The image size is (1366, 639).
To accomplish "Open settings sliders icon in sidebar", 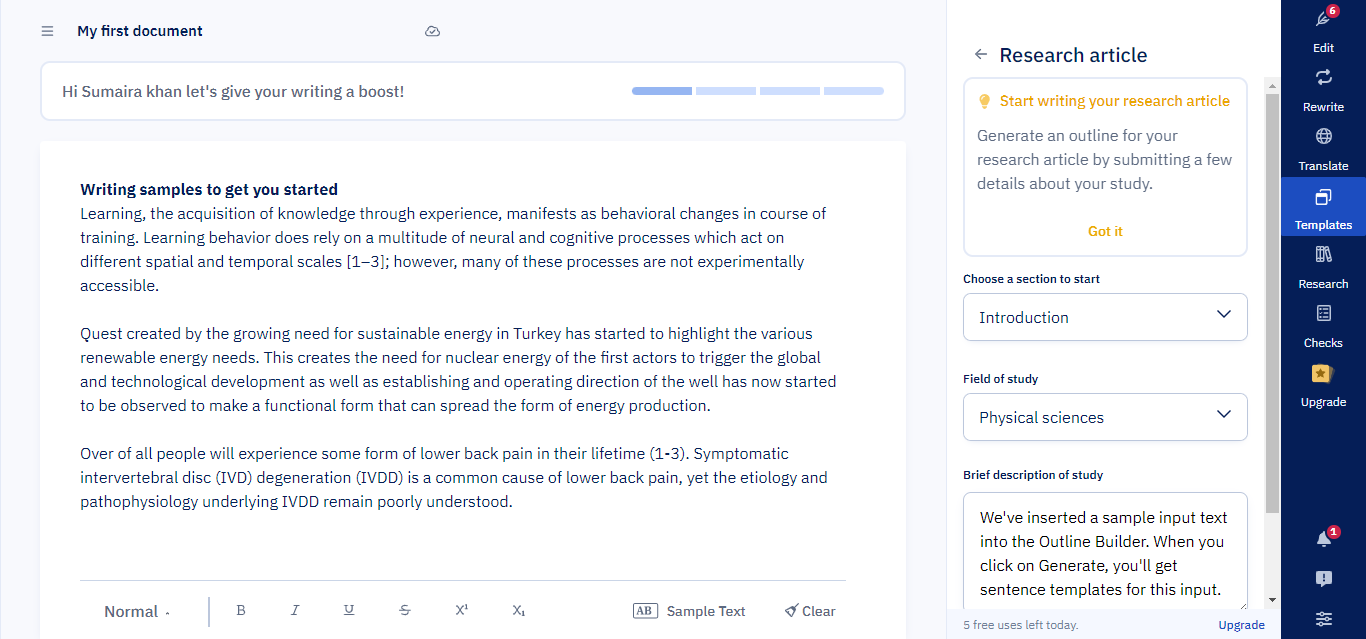I will (1323, 619).
